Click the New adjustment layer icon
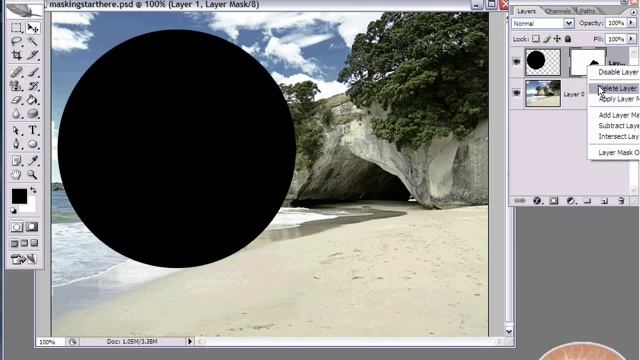This screenshot has width=640, height=360. [571, 201]
